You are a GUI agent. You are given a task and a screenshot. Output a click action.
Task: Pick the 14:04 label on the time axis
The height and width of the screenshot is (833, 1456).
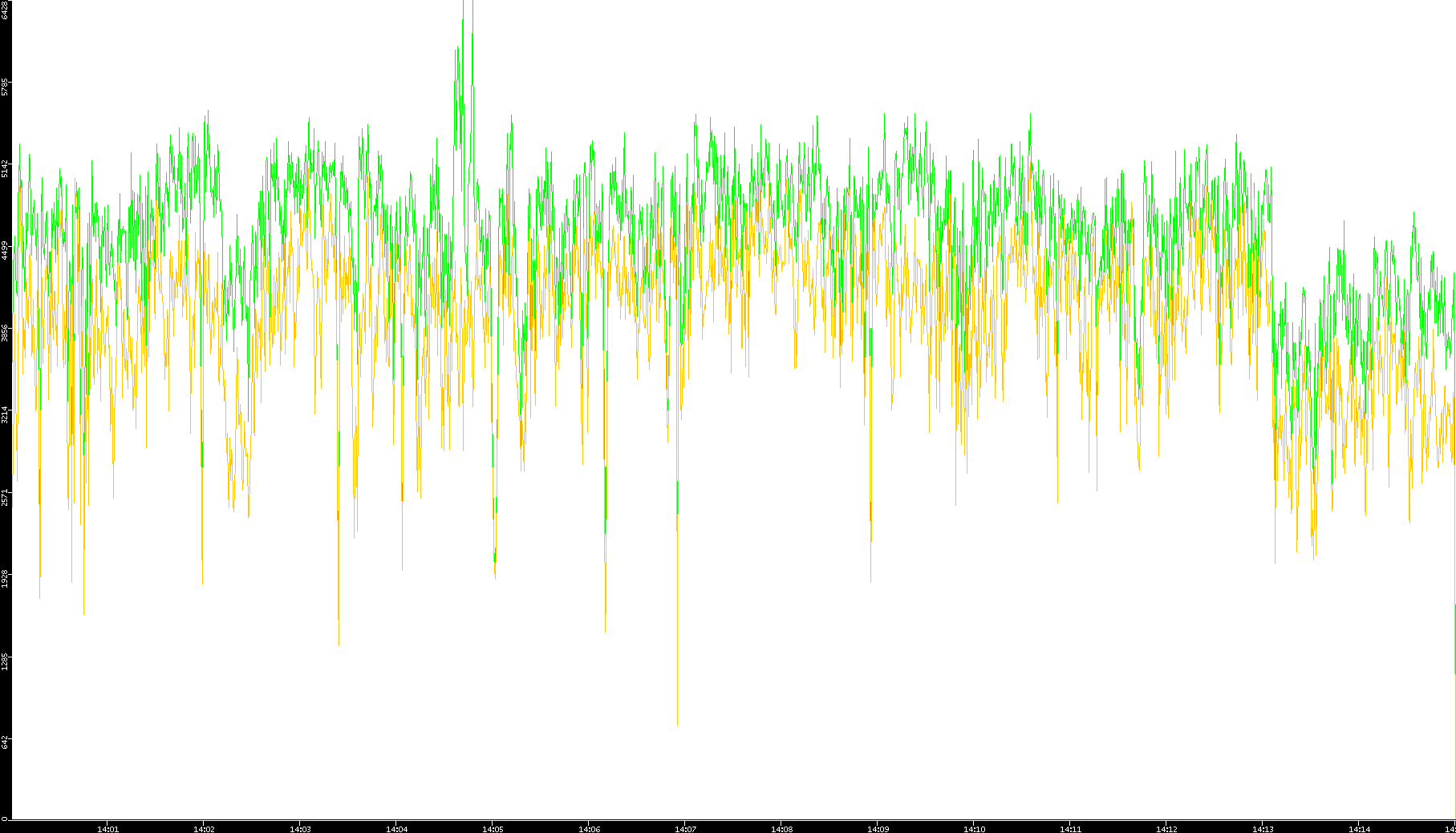click(x=396, y=829)
